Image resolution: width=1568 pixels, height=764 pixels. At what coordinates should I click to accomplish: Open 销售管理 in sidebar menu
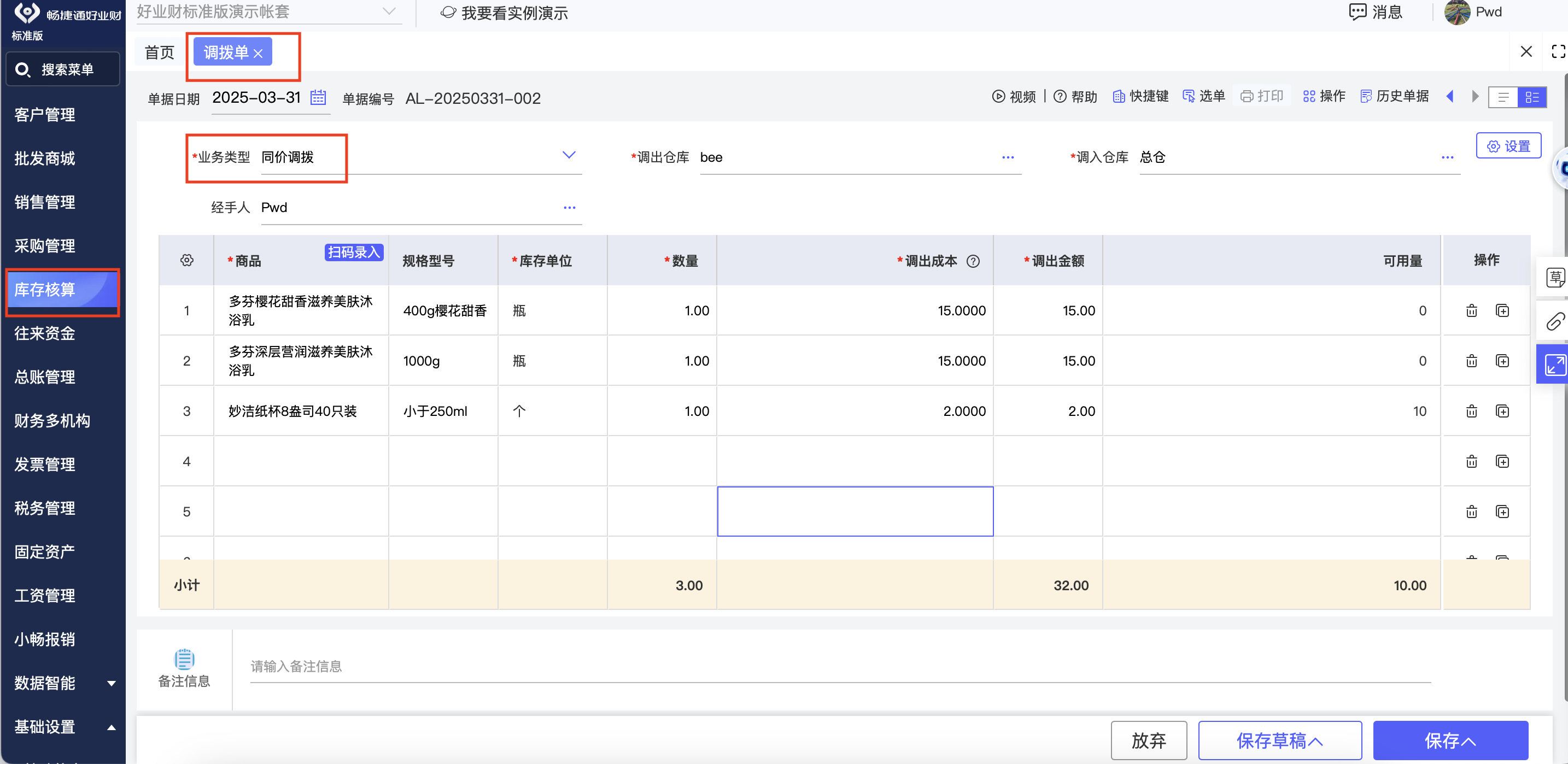[x=45, y=202]
